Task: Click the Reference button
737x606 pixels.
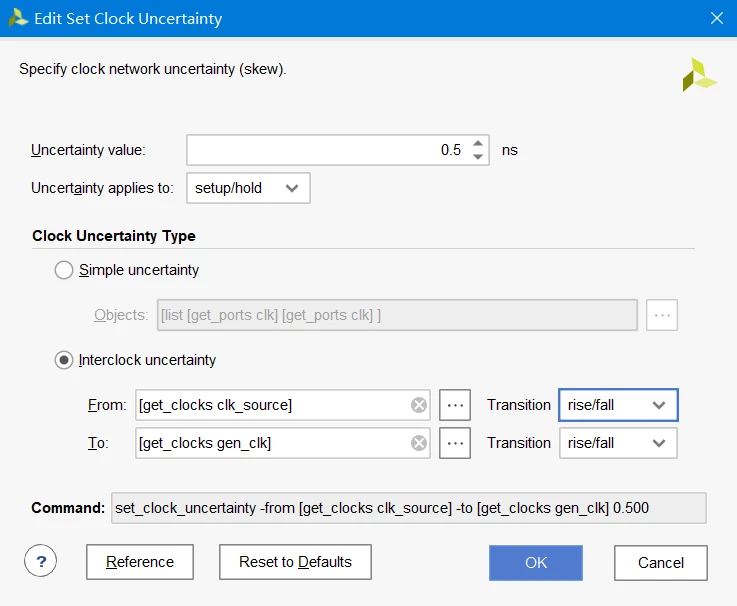Action: pyautogui.click(x=140, y=562)
